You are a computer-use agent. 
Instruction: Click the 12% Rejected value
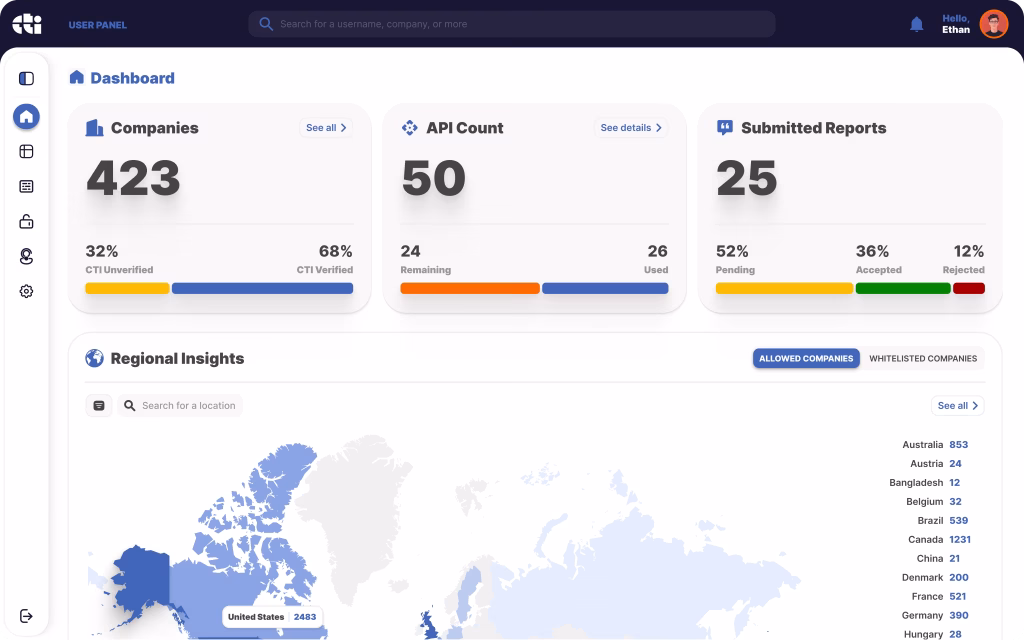[x=969, y=251]
